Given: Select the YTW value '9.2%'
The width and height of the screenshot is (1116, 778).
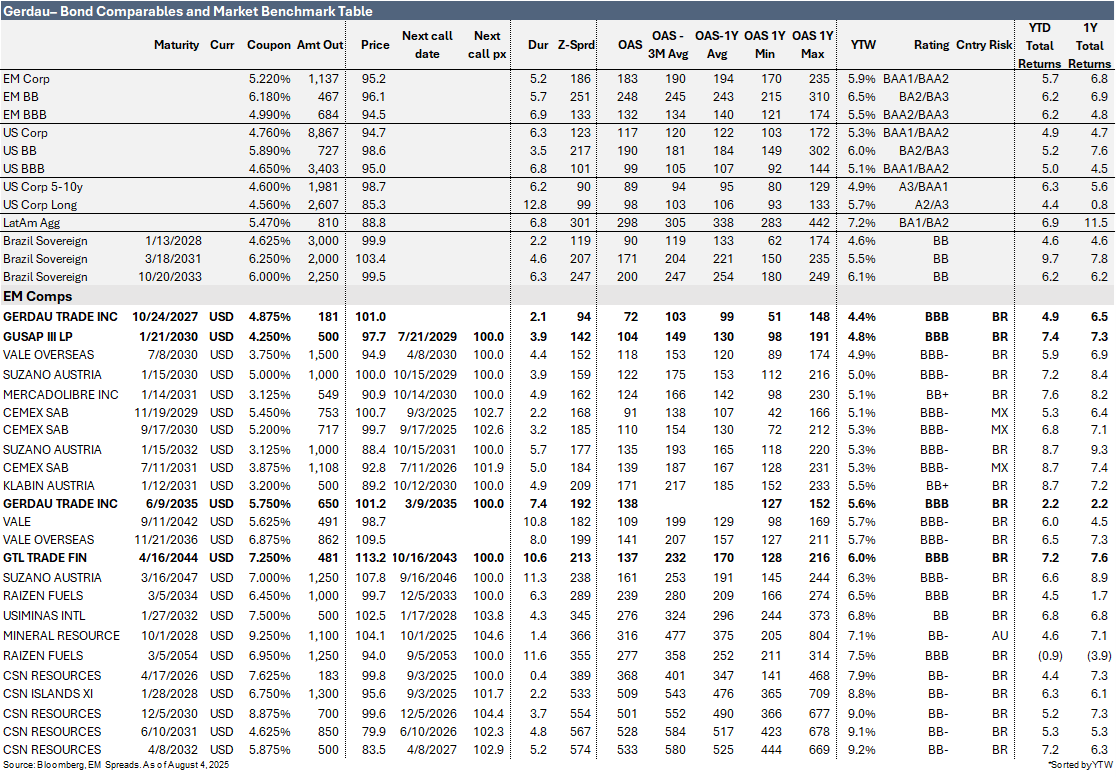Looking at the screenshot, I should point(861,750).
